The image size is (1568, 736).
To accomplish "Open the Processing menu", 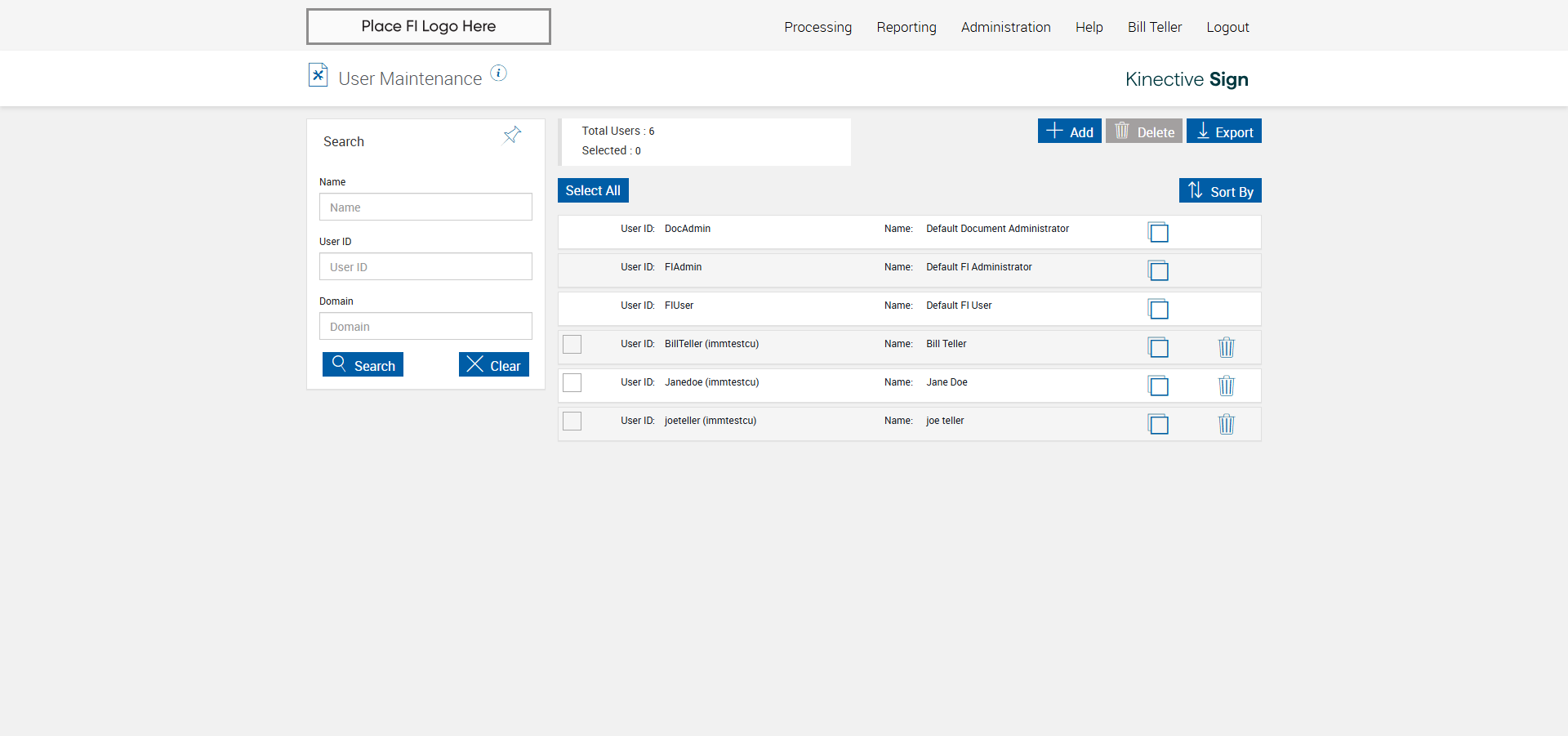I will [817, 27].
